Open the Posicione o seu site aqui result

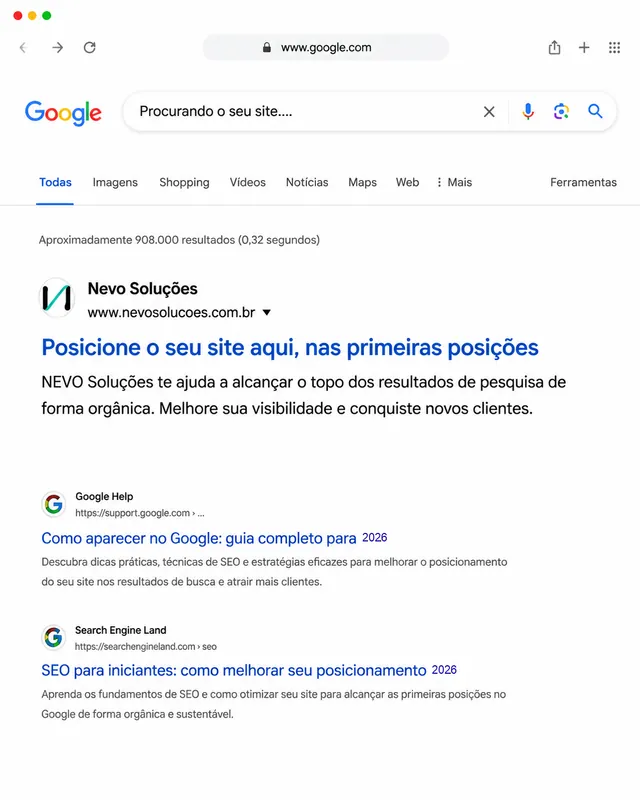pos(290,347)
